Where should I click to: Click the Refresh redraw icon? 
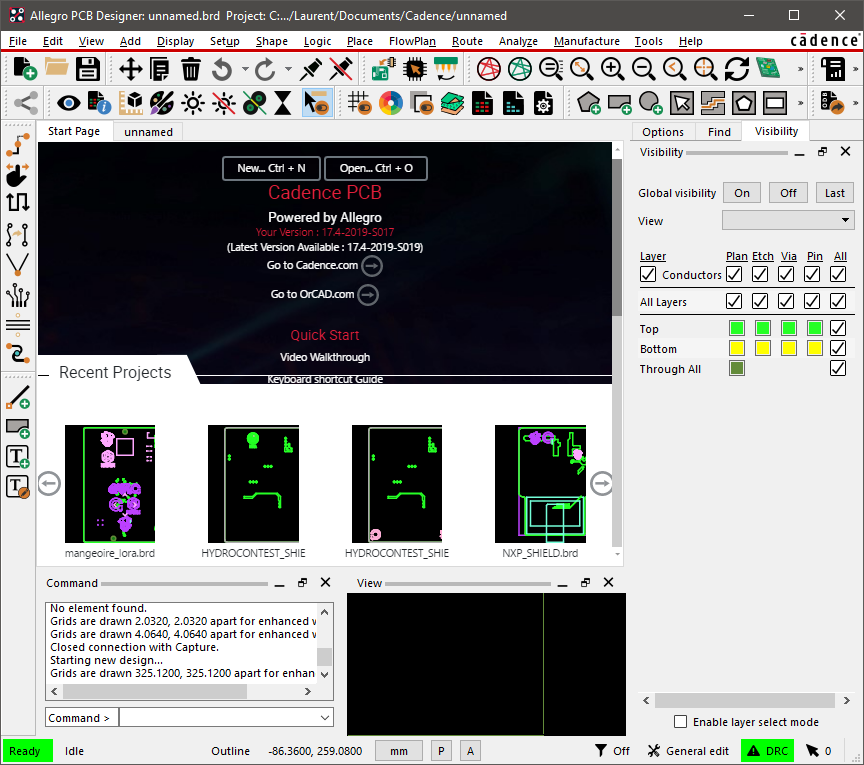736,69
